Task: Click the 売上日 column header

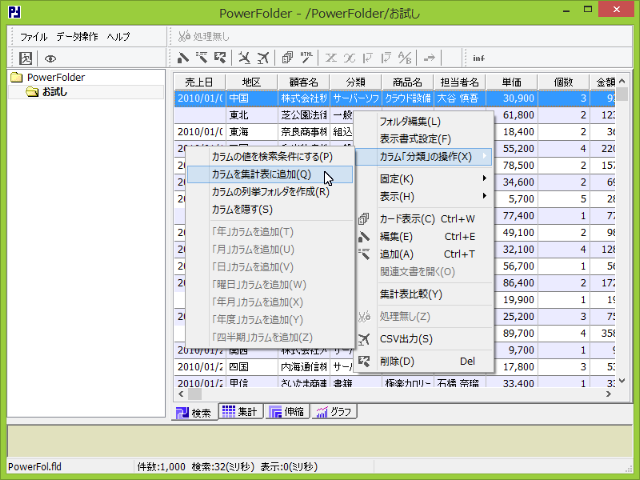Action: tap(200, 82)
